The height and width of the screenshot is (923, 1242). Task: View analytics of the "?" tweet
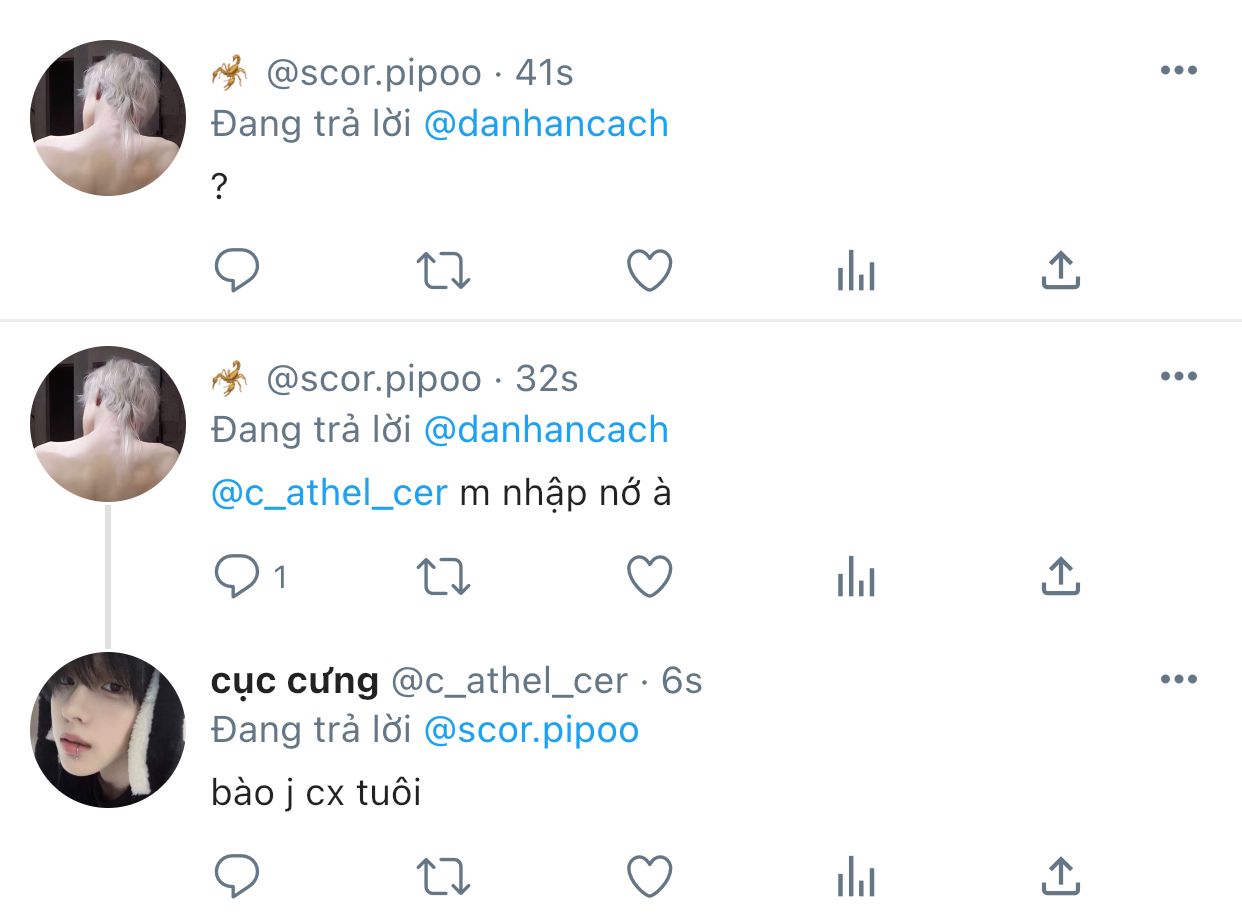[856, 270]
